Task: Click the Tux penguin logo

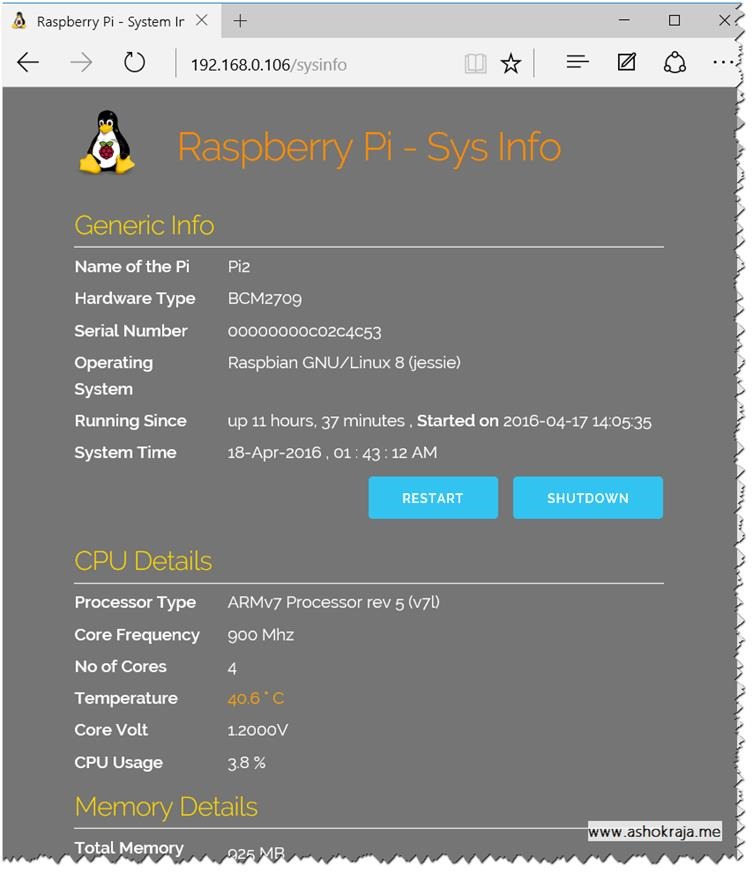Action: click(107, 142)
